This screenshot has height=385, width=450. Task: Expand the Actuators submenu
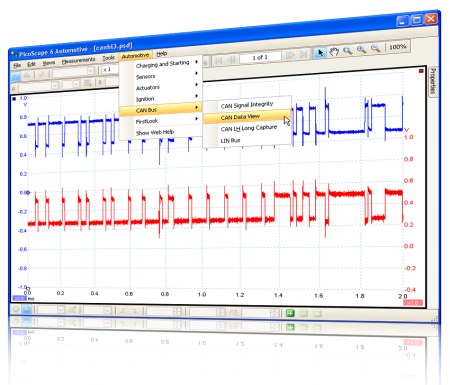click(161, 86)
